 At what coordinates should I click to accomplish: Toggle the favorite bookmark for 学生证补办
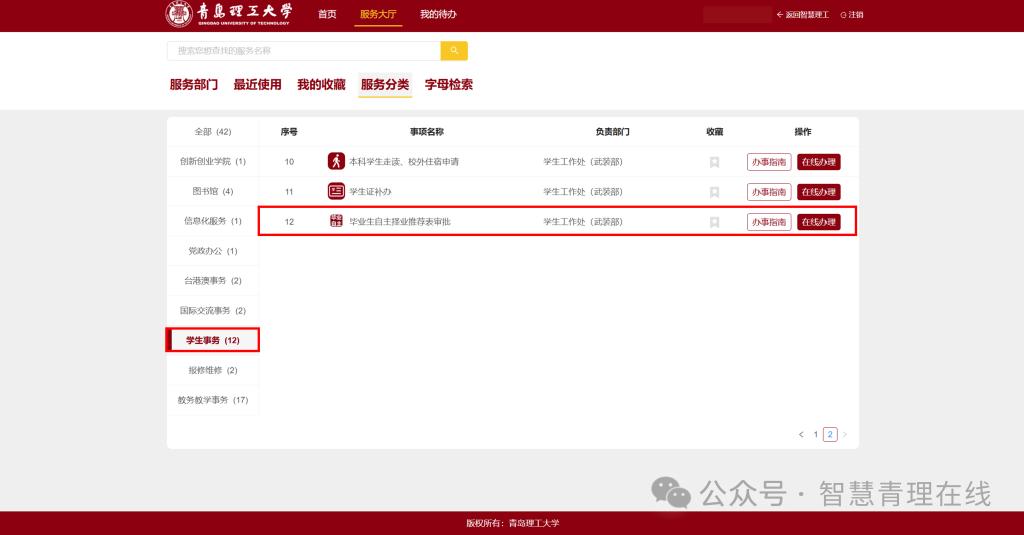pyautogui.click(x=714, y=192)
